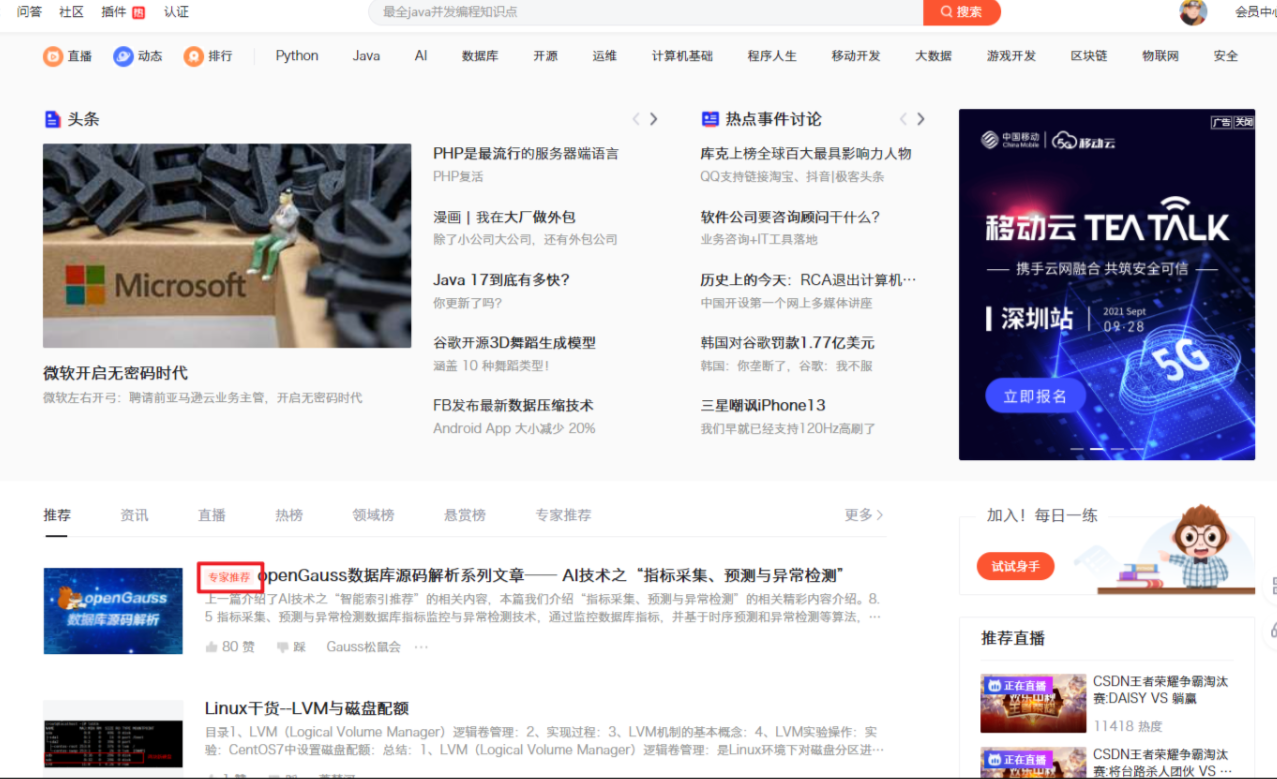The image size is (1277, 779).
Task: Click 立即报名 in the 移动云 ad
Action: [x=1035, y=396]
